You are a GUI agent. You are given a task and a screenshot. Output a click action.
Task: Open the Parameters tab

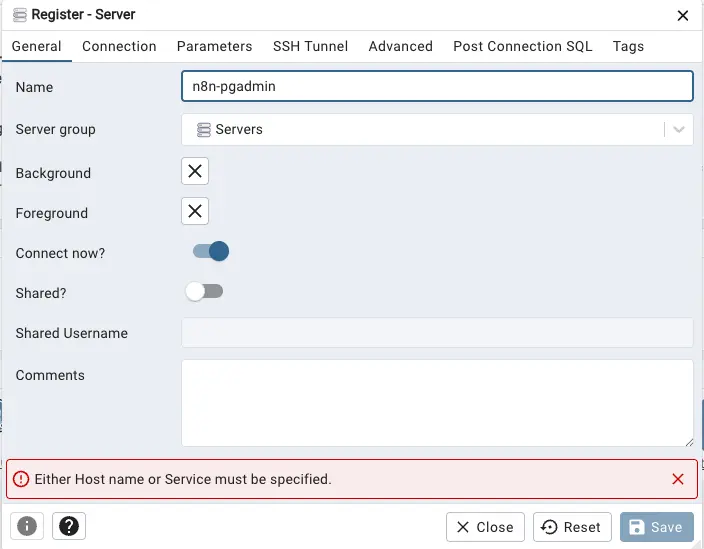[x=215, y=46]
